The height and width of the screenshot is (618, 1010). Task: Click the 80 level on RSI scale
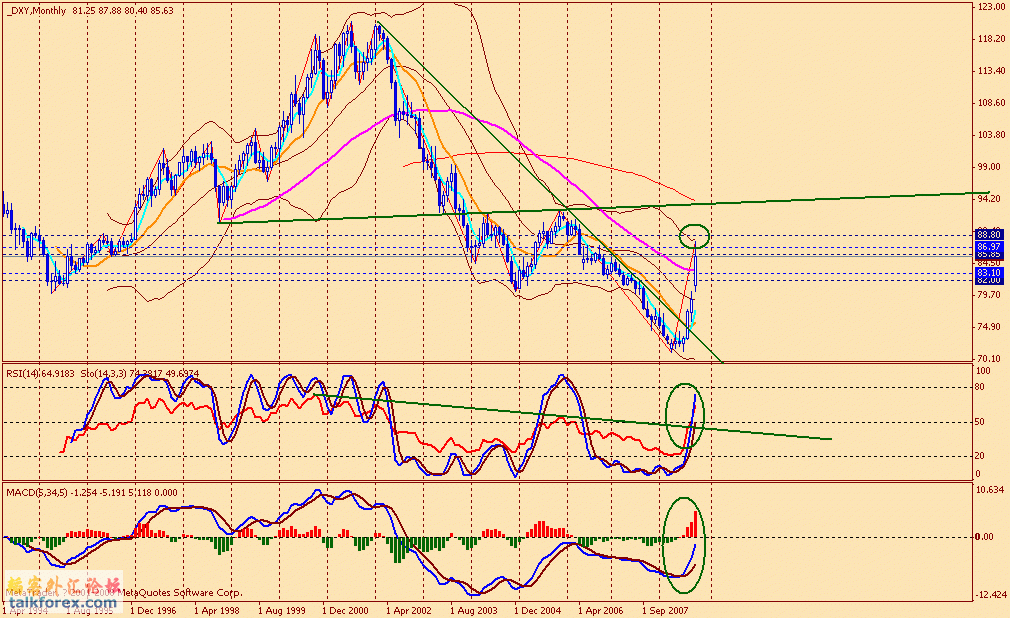(x=980, y=387)
